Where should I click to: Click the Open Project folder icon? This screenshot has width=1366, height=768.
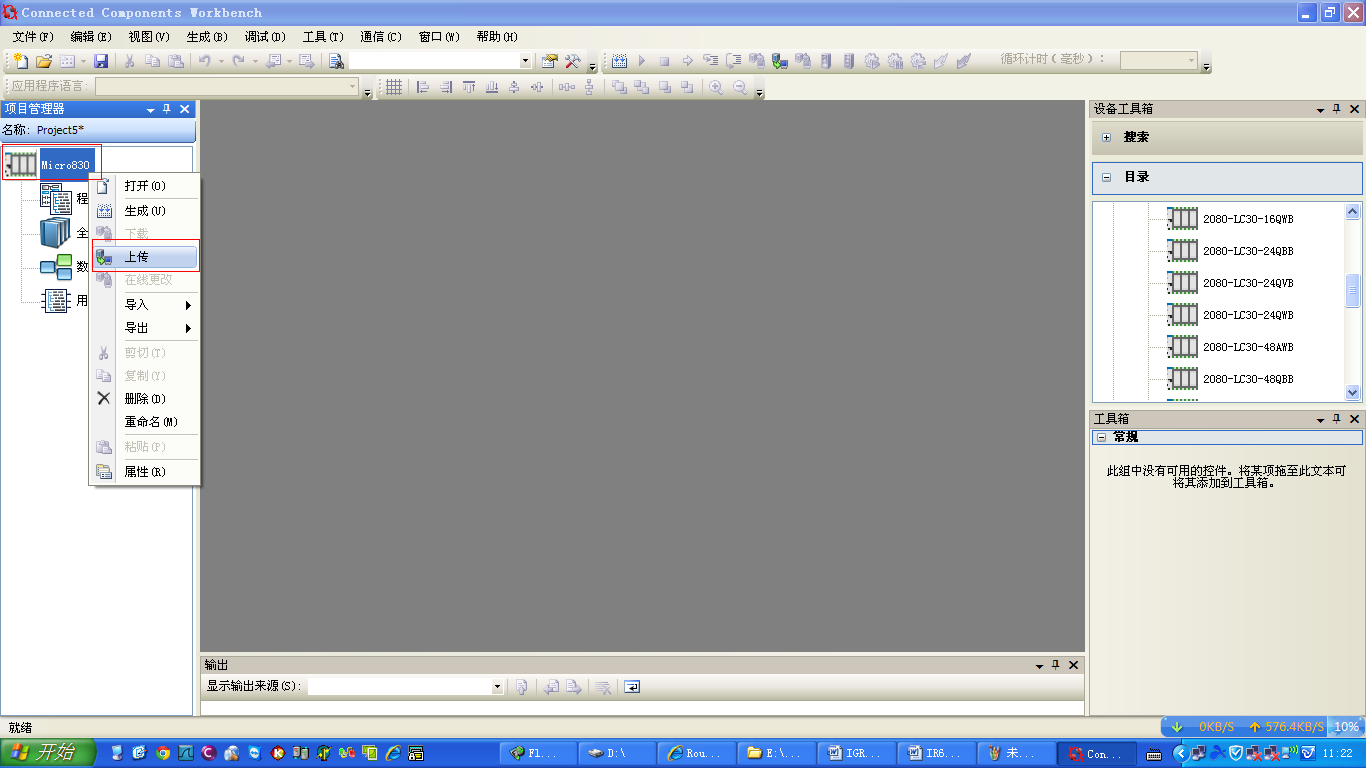coord(44,61)
